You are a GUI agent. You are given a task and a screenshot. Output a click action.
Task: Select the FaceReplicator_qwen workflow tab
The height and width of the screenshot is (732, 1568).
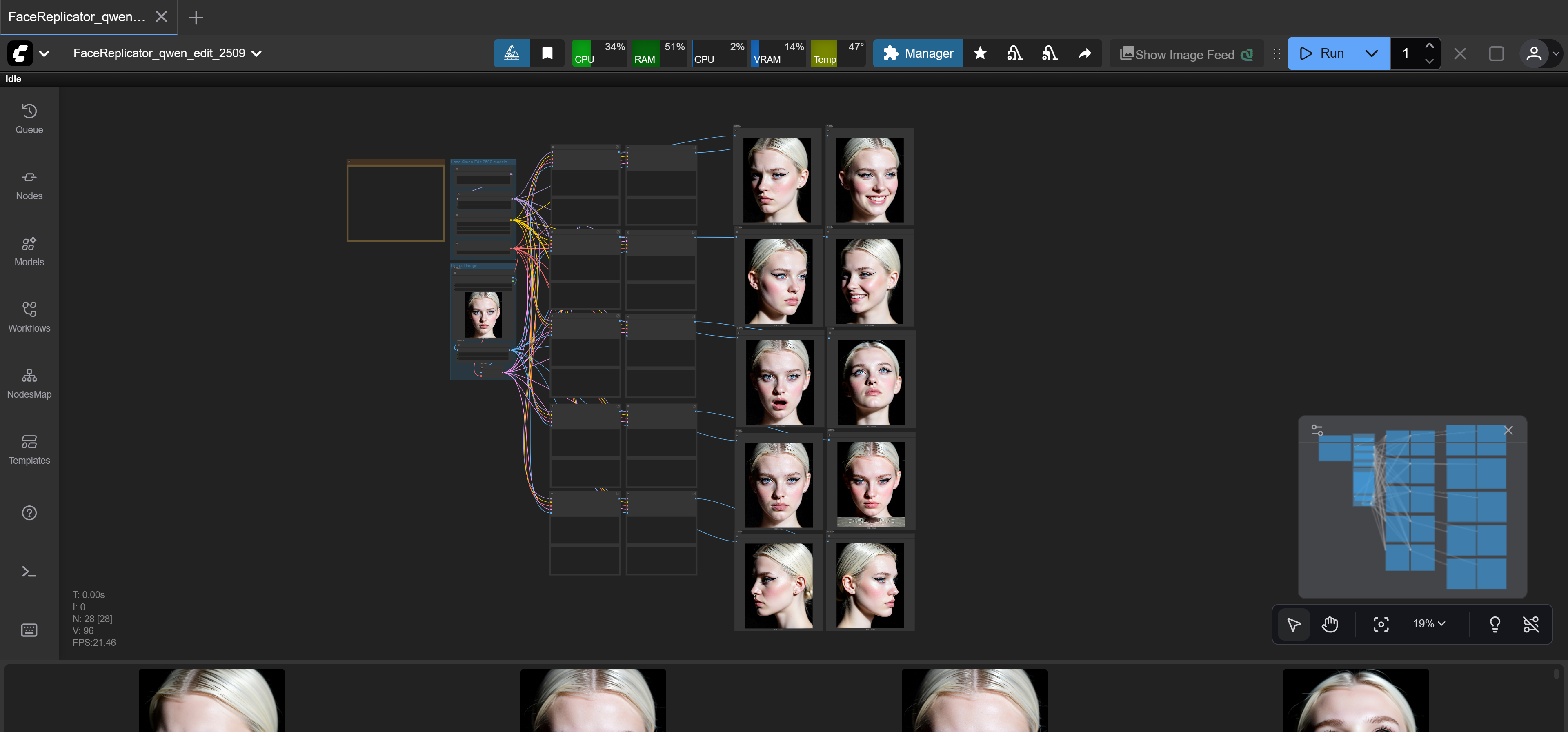[77, 17]
